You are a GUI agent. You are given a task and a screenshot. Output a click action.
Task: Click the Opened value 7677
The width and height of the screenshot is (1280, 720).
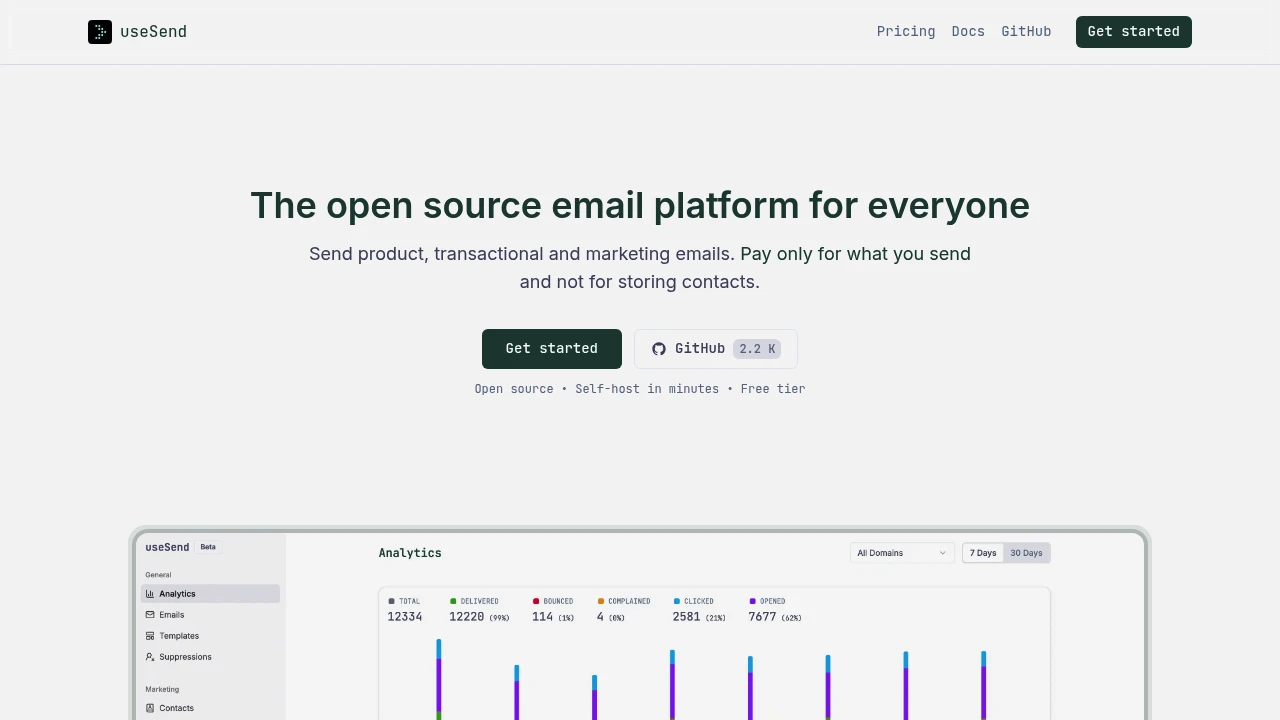tap(762, 617)
